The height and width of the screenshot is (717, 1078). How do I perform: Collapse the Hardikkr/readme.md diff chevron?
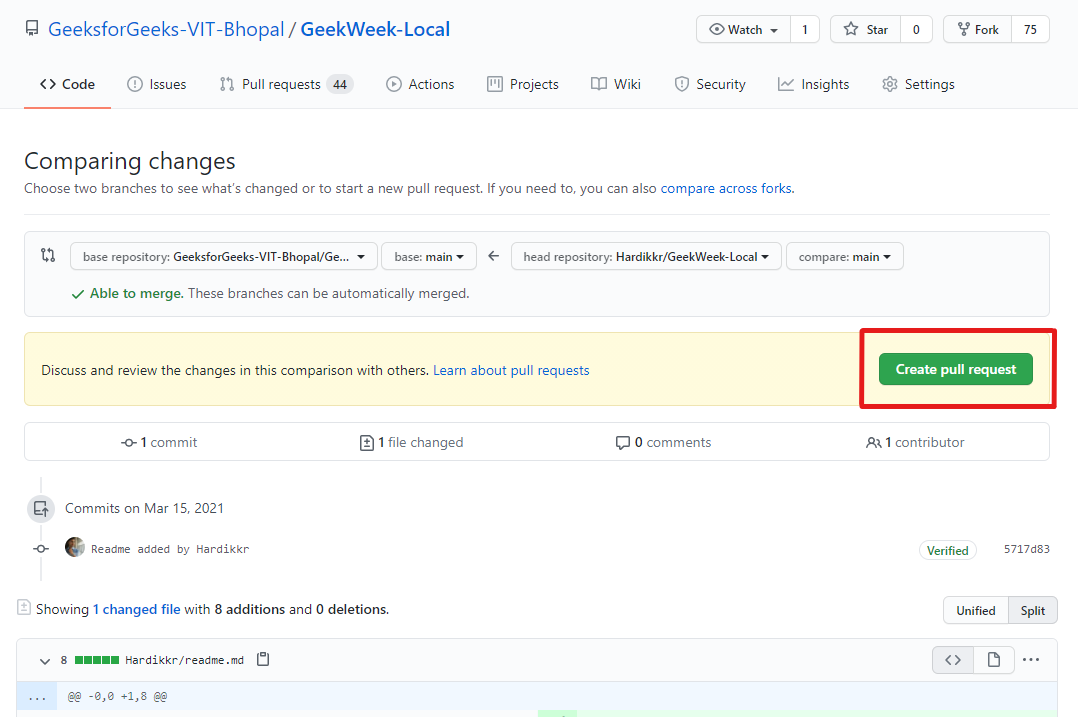(x=45, y=661)
